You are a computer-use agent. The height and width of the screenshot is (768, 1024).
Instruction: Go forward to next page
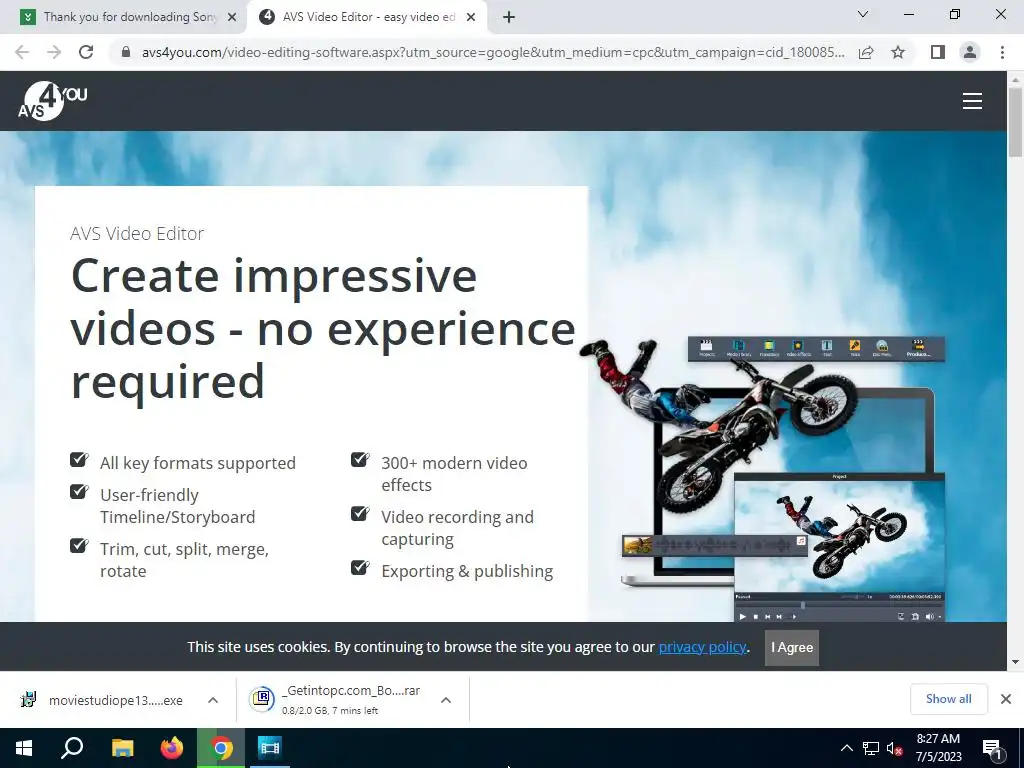point(54,52)
